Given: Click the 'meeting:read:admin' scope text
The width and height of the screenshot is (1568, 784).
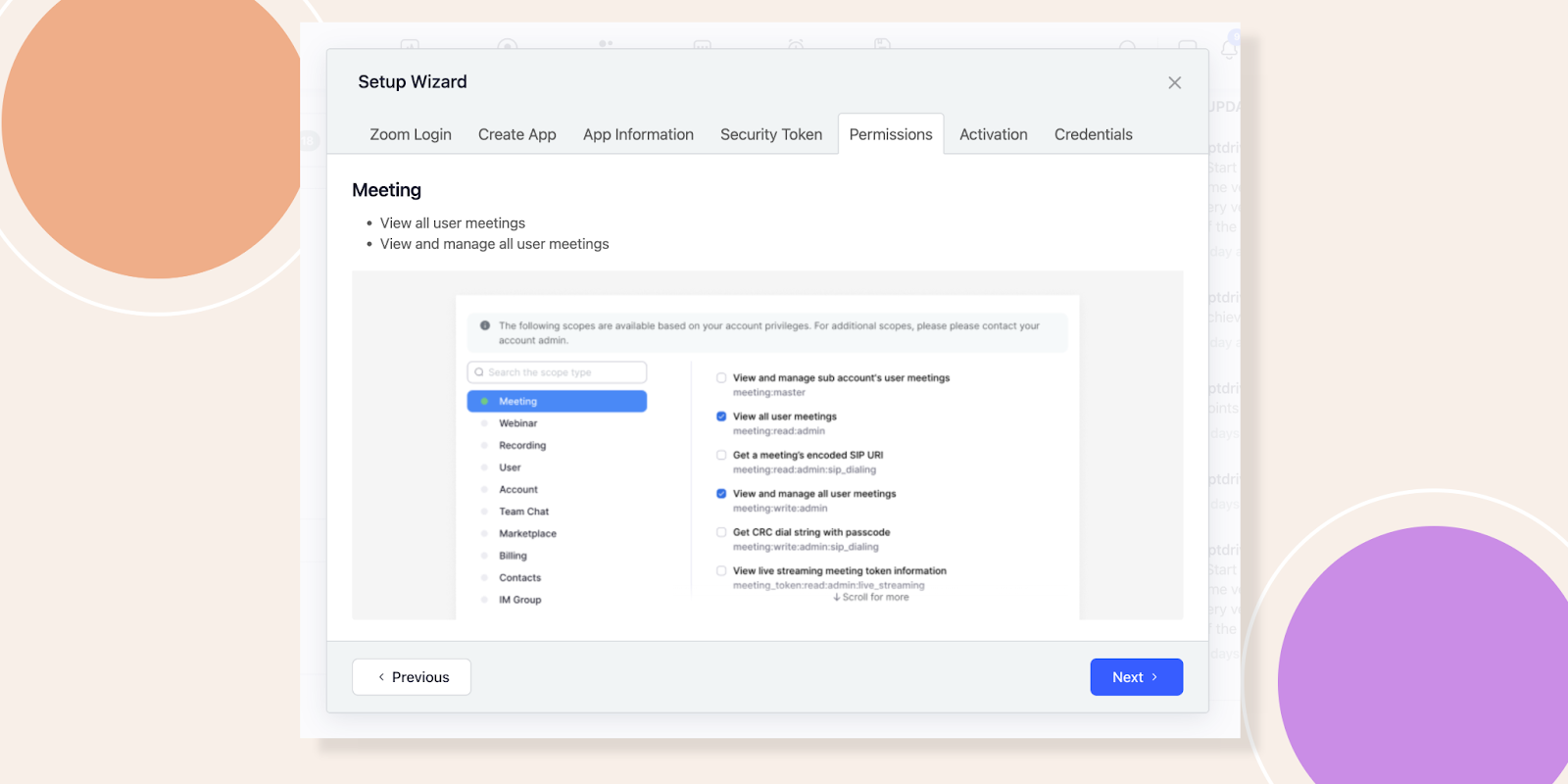Looking at the screenshot, I should tap(779, 431).
